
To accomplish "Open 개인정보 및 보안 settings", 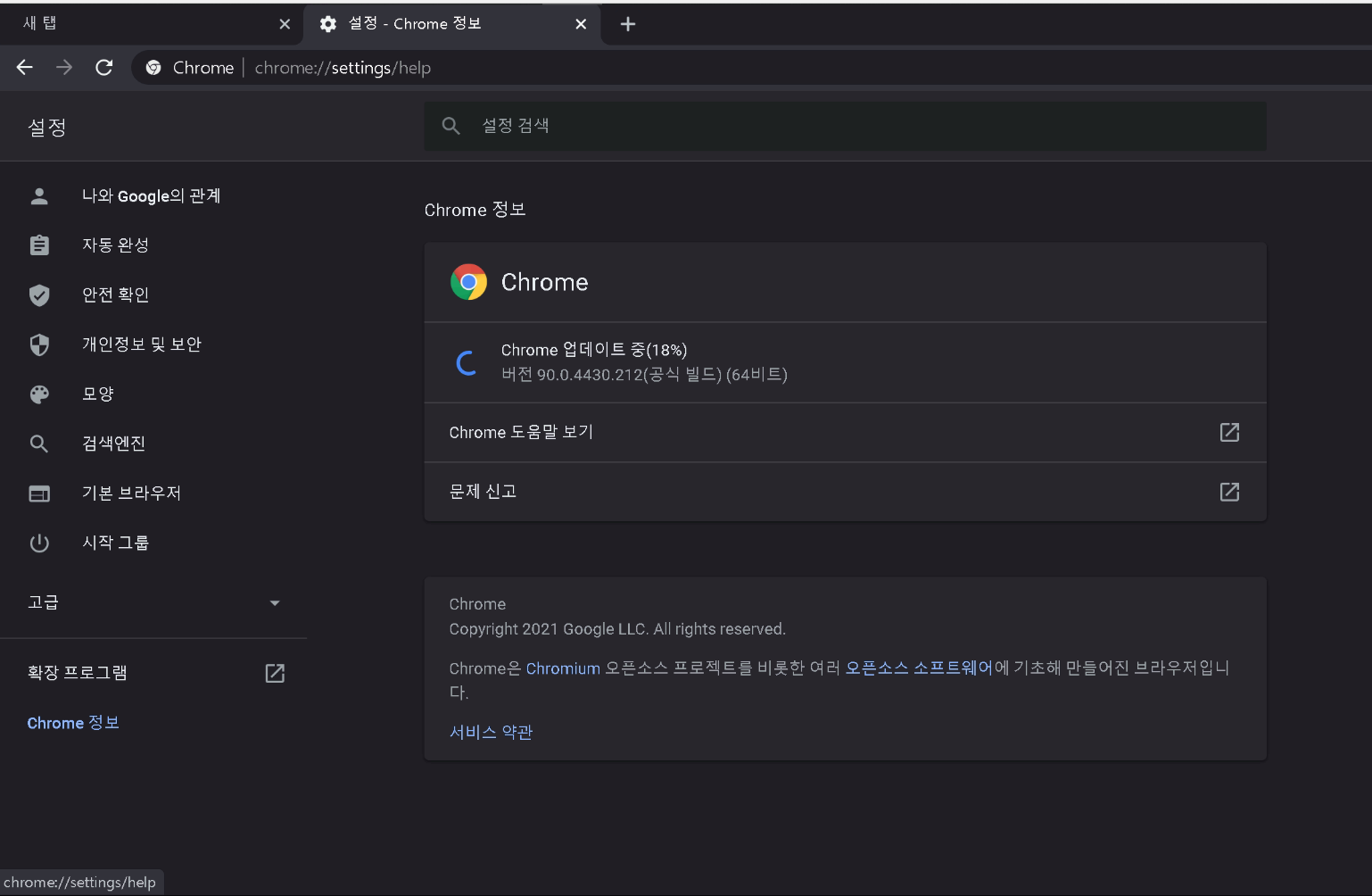I will 142,344.
